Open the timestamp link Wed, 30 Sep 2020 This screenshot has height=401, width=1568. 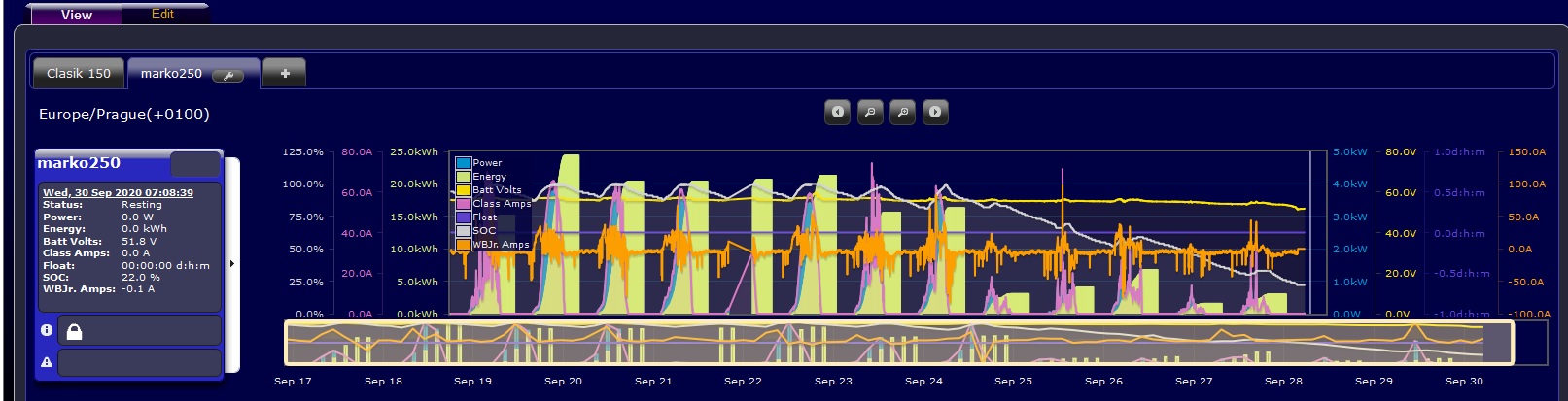click(x=118, y=192)
